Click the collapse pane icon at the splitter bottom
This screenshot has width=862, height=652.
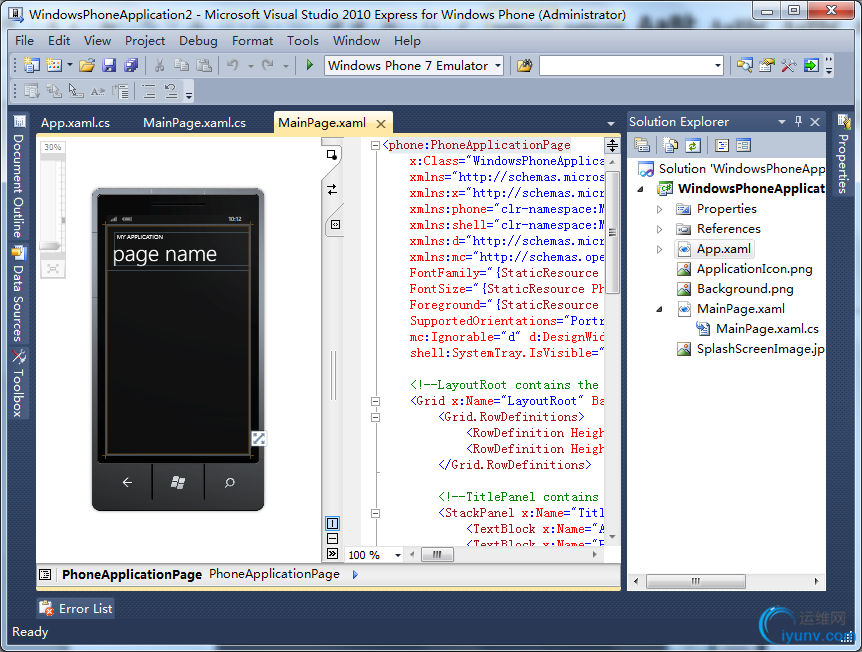coord(333,553)
